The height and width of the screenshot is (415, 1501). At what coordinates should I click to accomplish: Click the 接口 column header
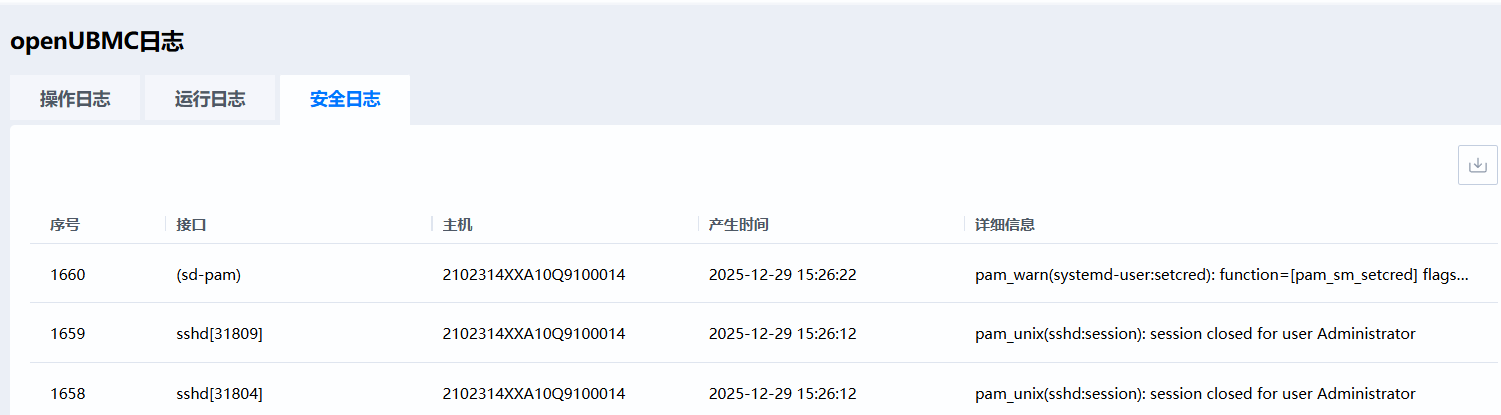(191, 225)
